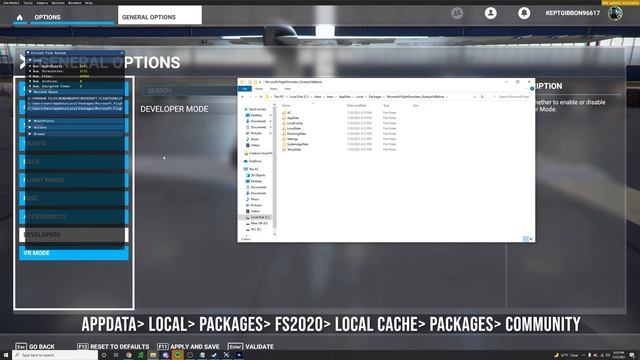
Task: Select This PC in the navigation pane
Action: pos(251,169)
